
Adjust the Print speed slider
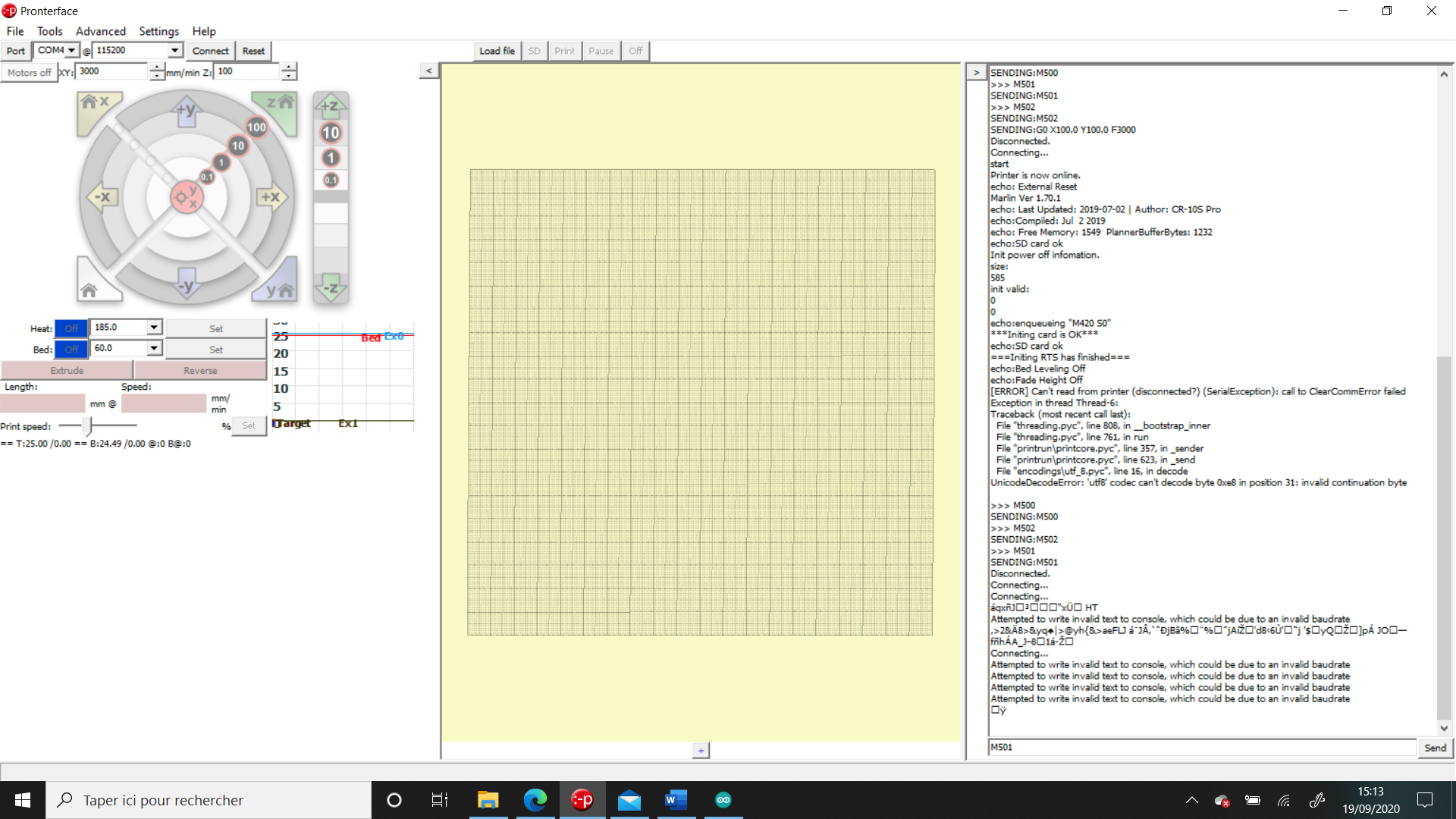click(x=87, y=426)
